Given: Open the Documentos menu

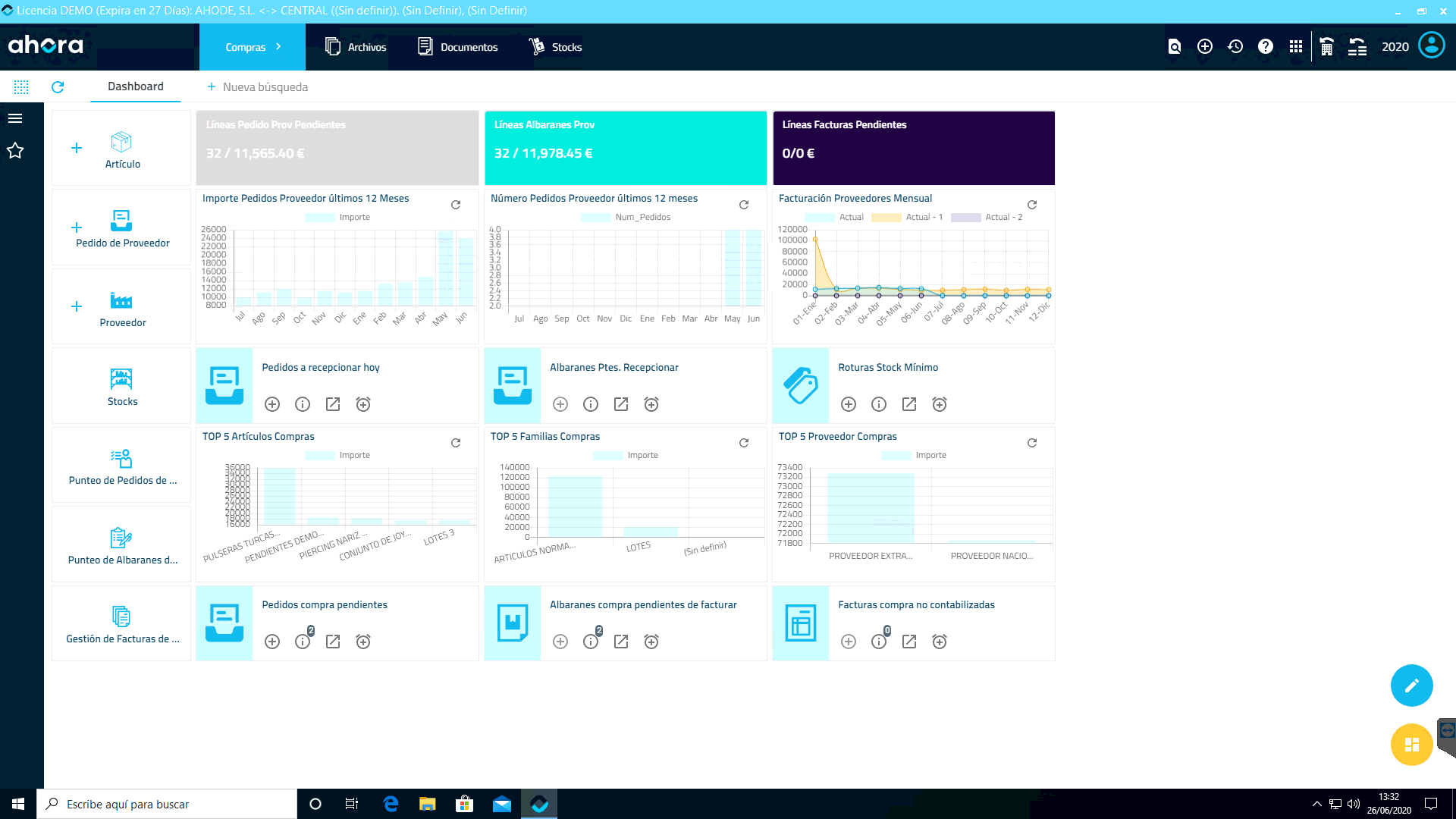Looking at the screenshot, I should click(458, 47).
